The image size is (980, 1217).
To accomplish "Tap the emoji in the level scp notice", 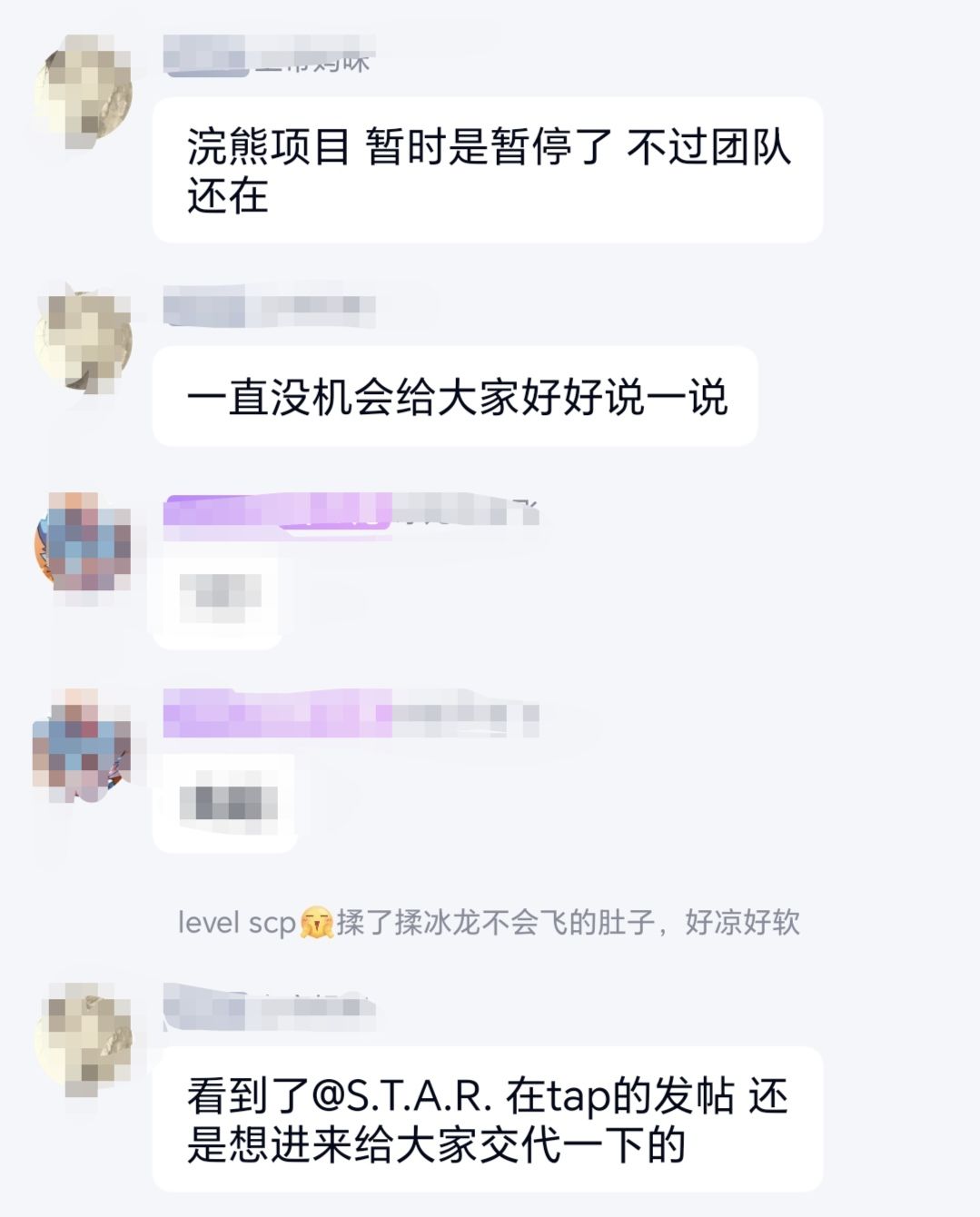I will (x=316, y=923).
